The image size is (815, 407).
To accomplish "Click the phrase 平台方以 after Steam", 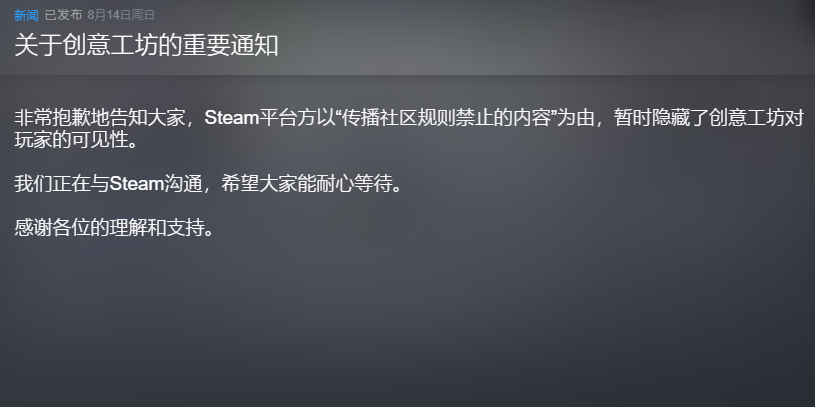I will [x=297, y=118].
